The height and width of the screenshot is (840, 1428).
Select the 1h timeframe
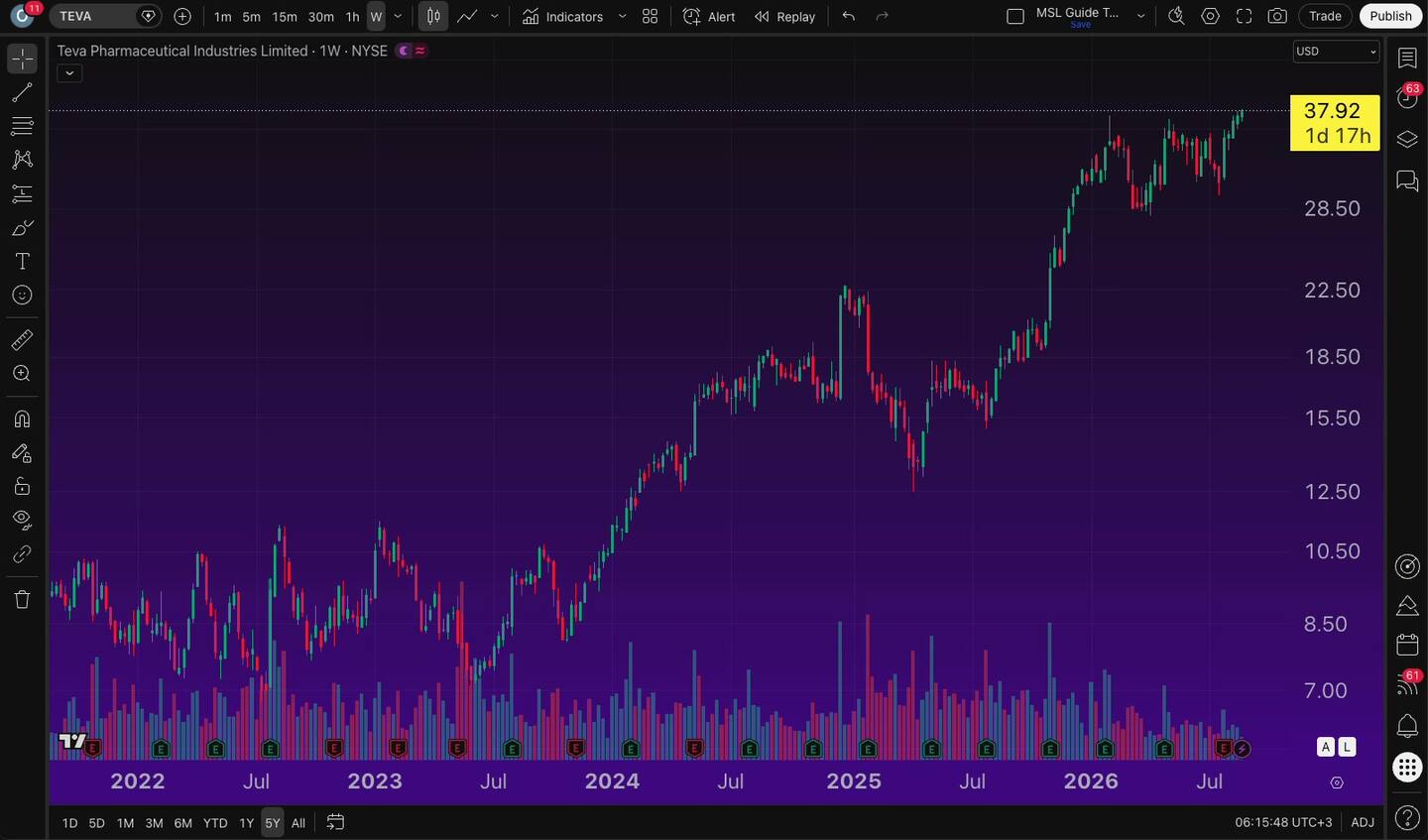[x=352, y=17]
